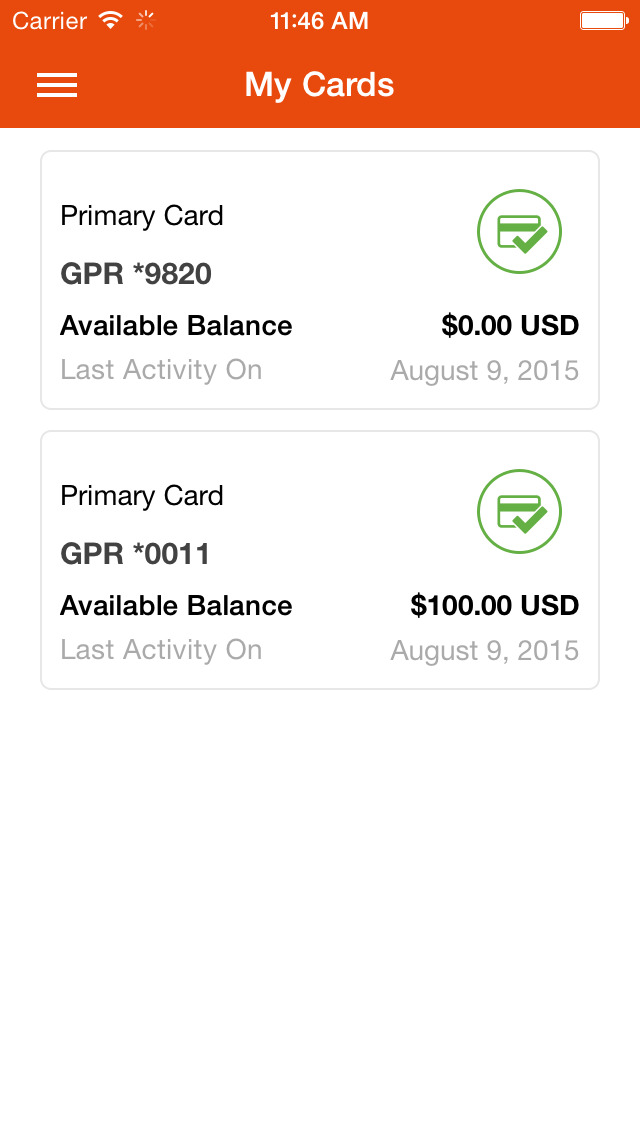Tap Primary Card label on GPR *0011 card
Image resolution: width=640 pixels, height=1136 pixels.
142,496
